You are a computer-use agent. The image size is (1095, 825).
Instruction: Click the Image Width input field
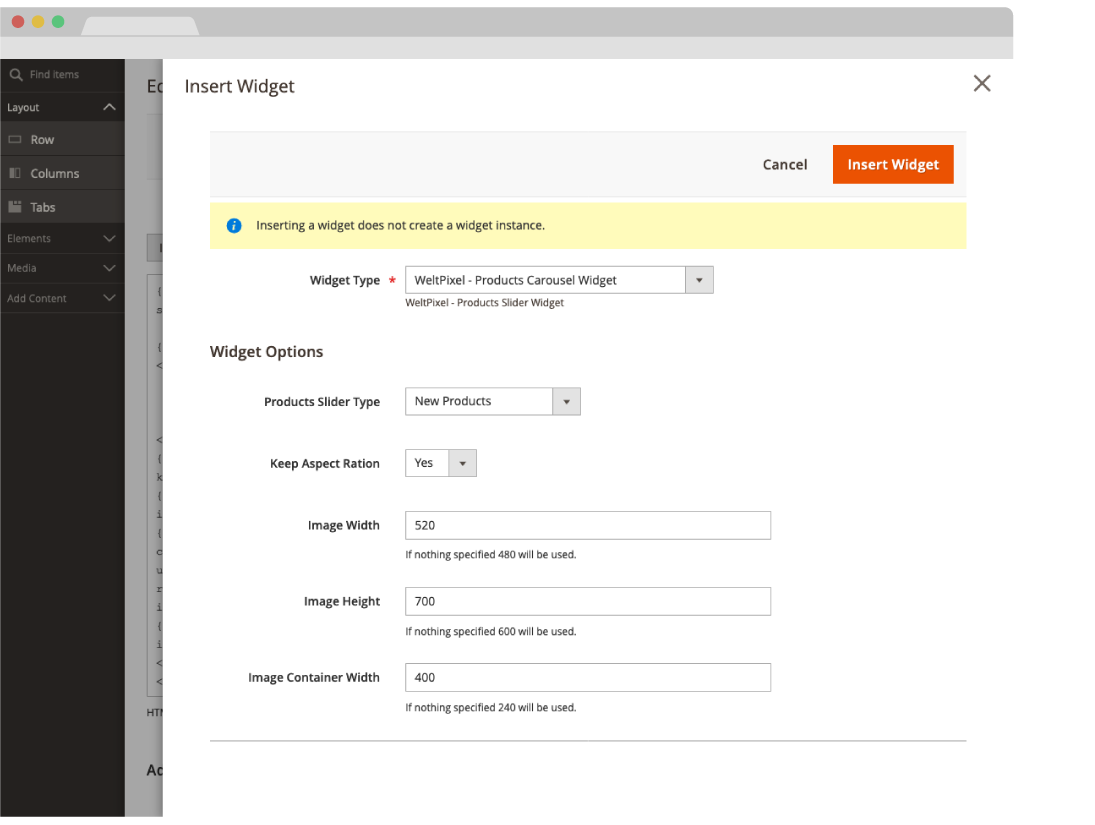587,526
